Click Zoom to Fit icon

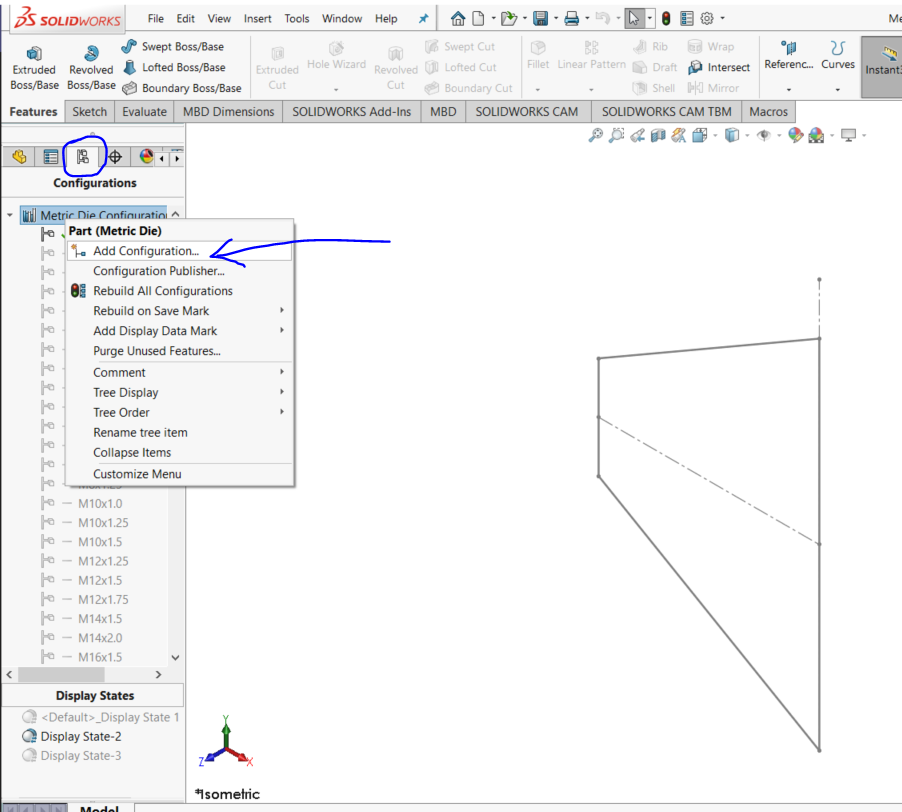coord(595,135)
